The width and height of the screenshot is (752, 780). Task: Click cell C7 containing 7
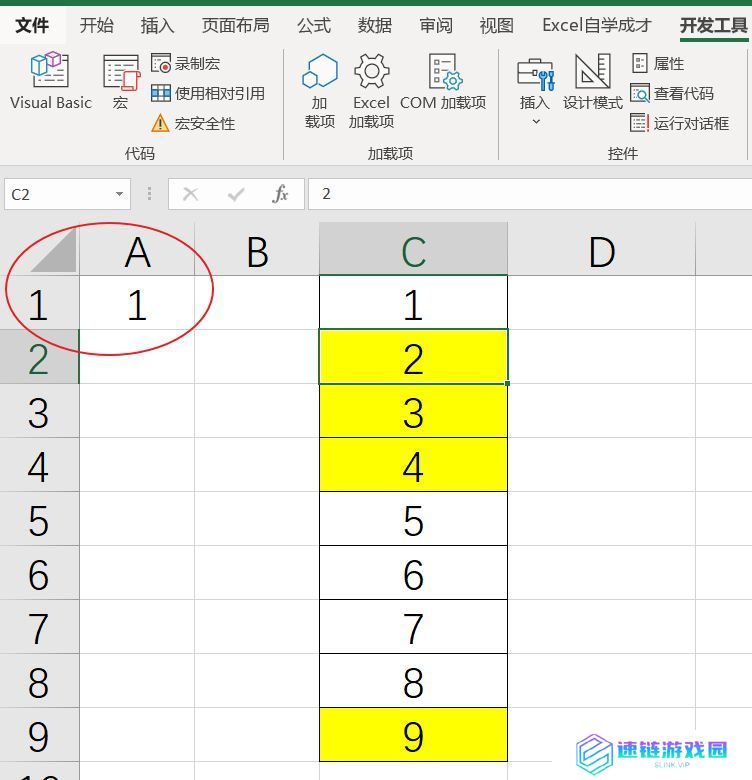pyautogui.click(x=413, y=627)
